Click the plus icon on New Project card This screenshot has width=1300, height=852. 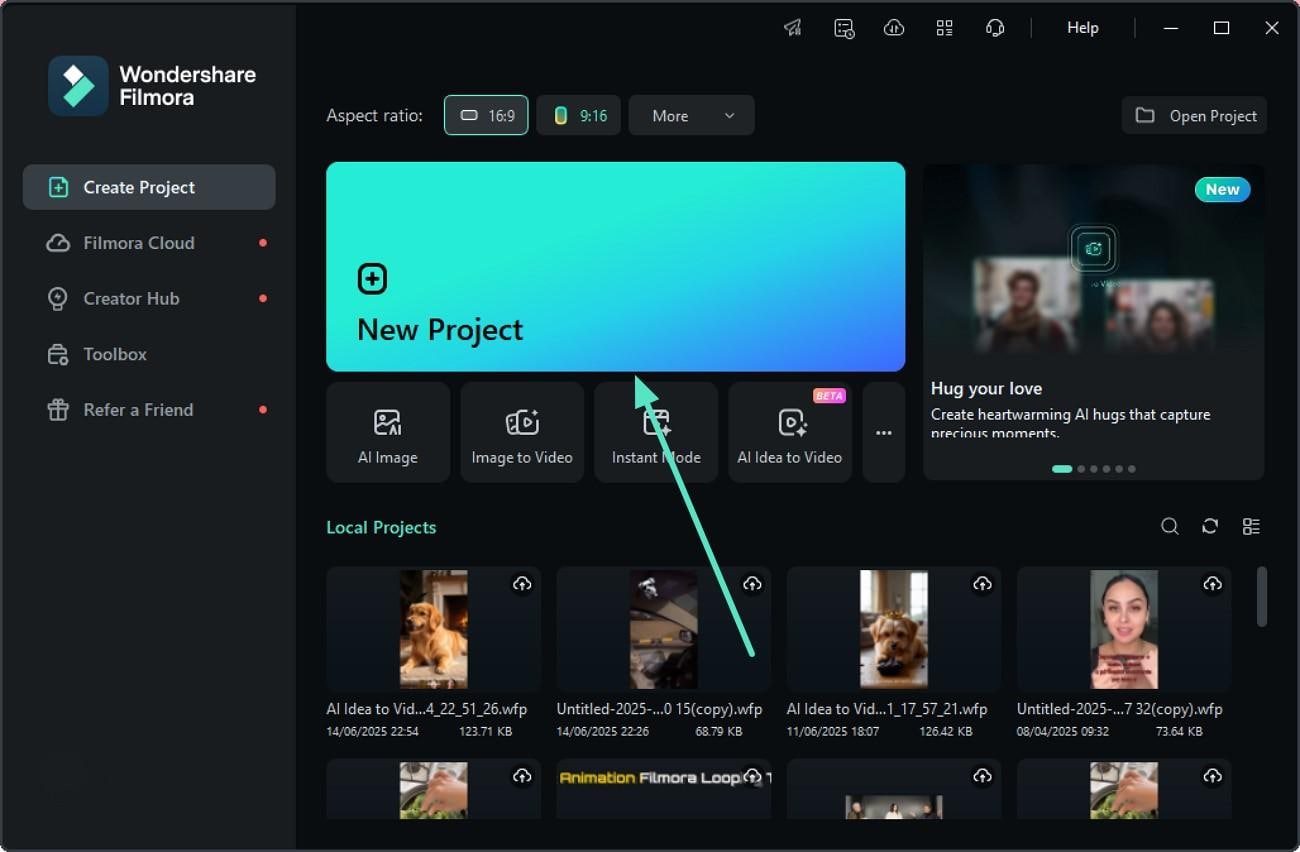pos(372,279)
